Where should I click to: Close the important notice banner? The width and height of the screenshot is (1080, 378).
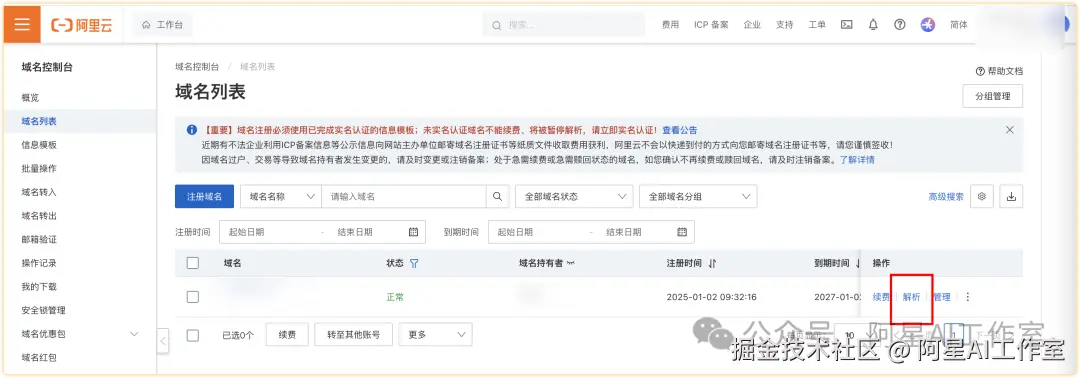1009,129
